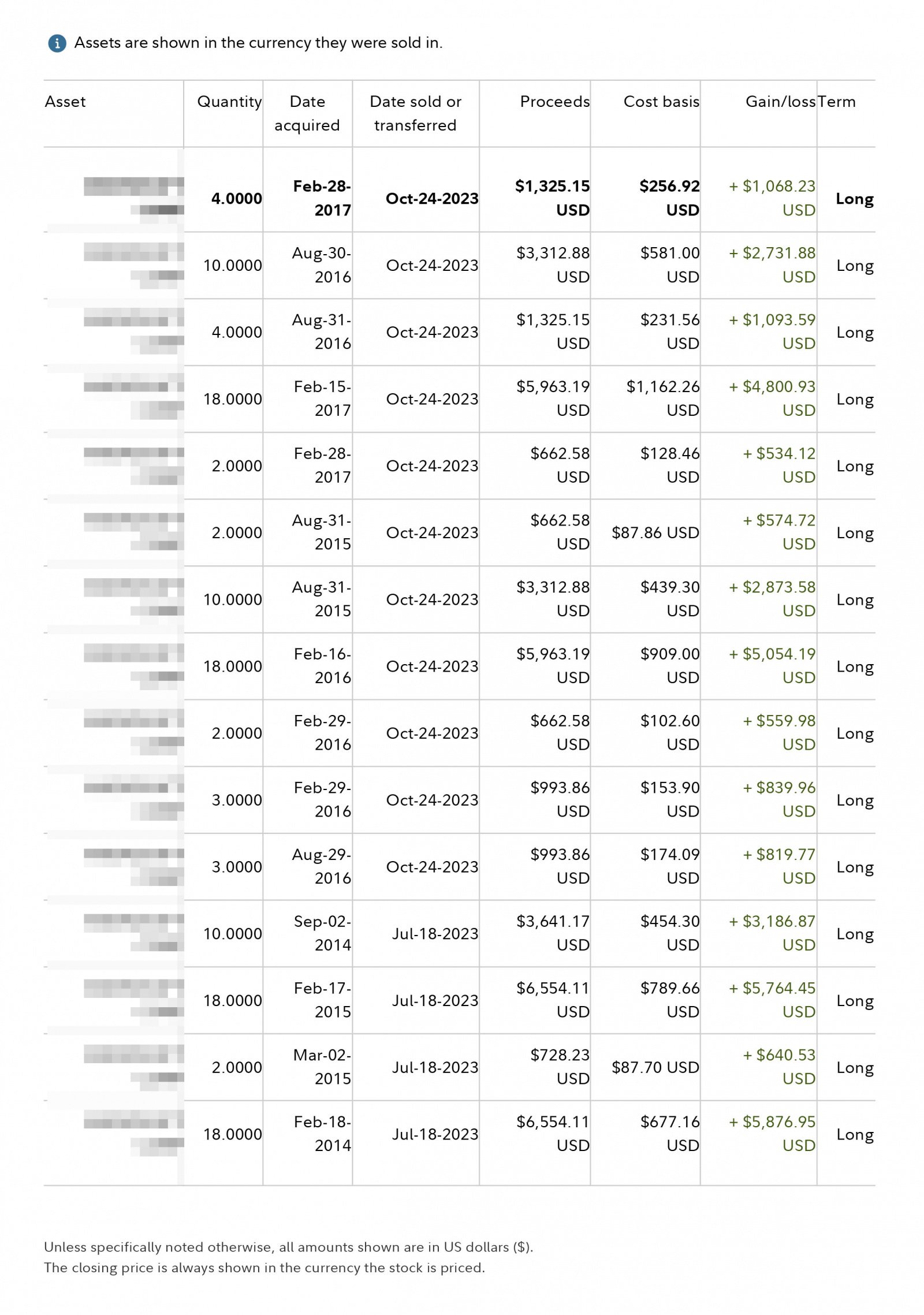Select the + $2,731.88 USD gain value
The width and height of the screenshot is (924, 1315).
click(x=772, y=265)
